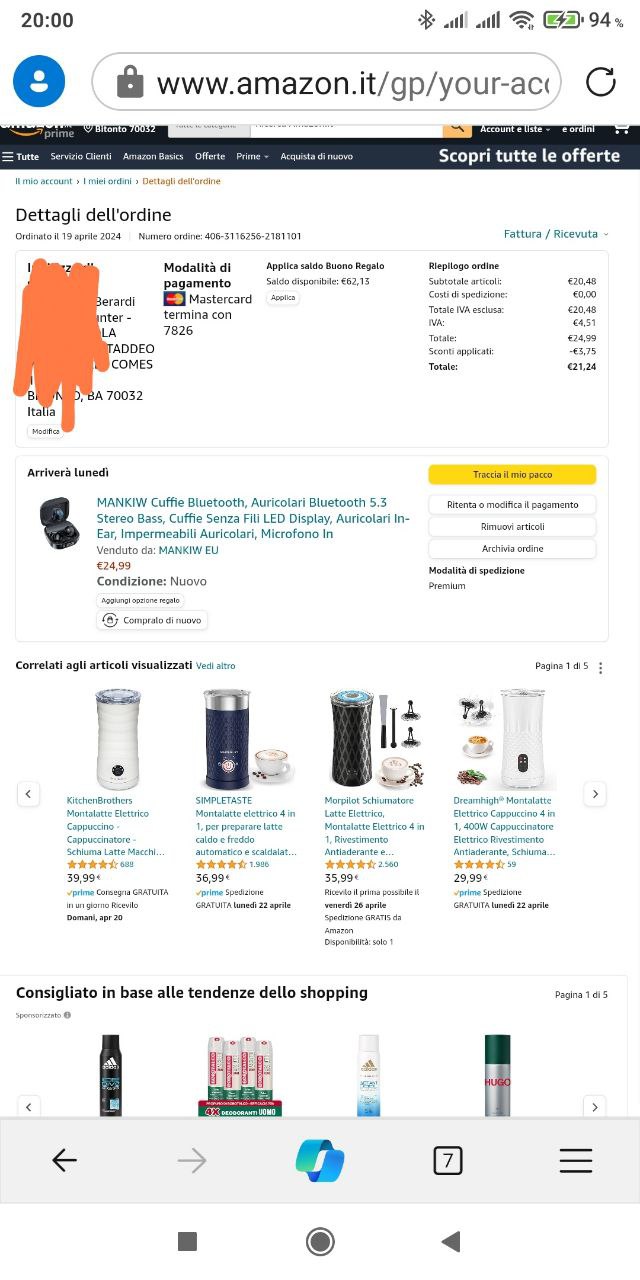The height and width of the screenshot is (1280, 640).
Task: Tap the Android home button
Action: (320, 1242)
